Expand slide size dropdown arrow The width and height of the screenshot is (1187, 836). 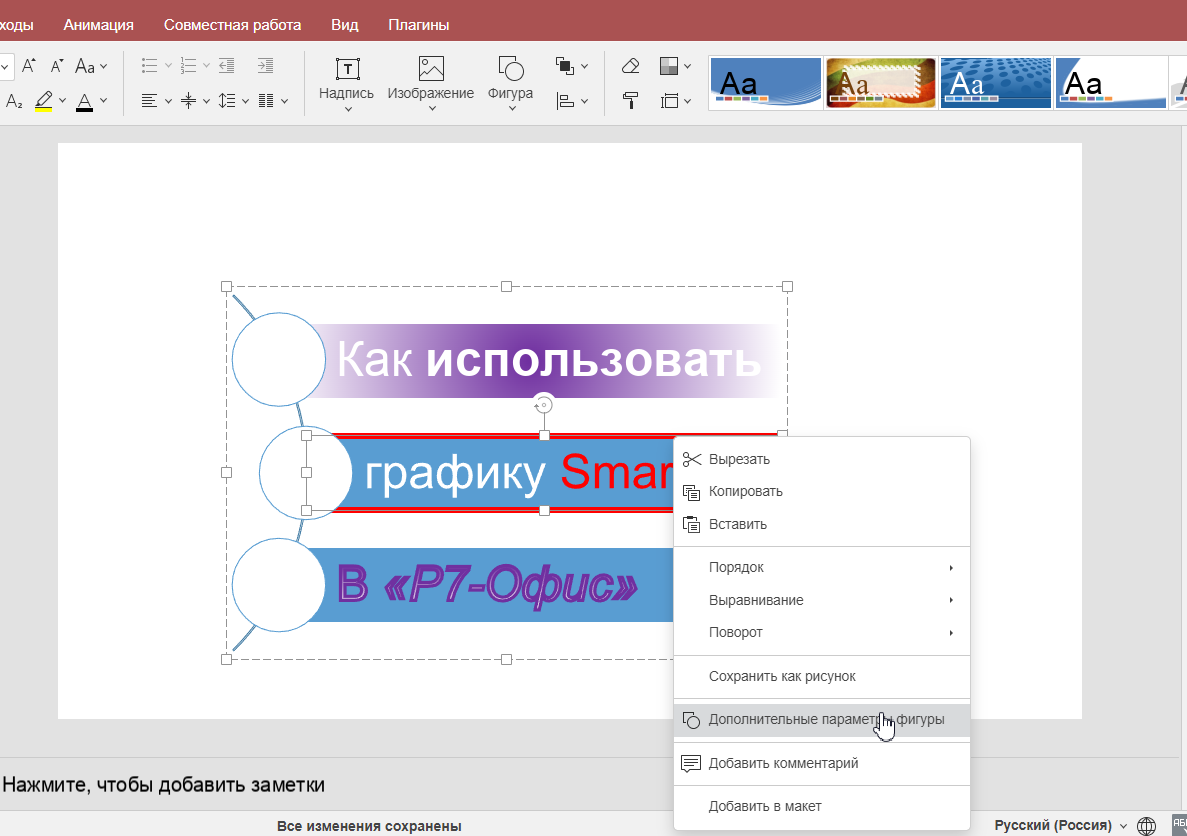click(x=687, y=101)
